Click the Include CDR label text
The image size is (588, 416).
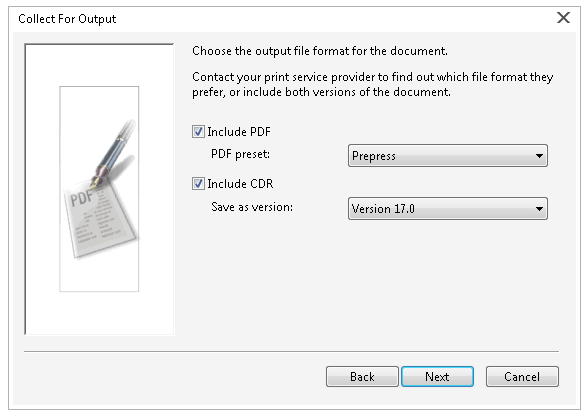tap(240, 184)
